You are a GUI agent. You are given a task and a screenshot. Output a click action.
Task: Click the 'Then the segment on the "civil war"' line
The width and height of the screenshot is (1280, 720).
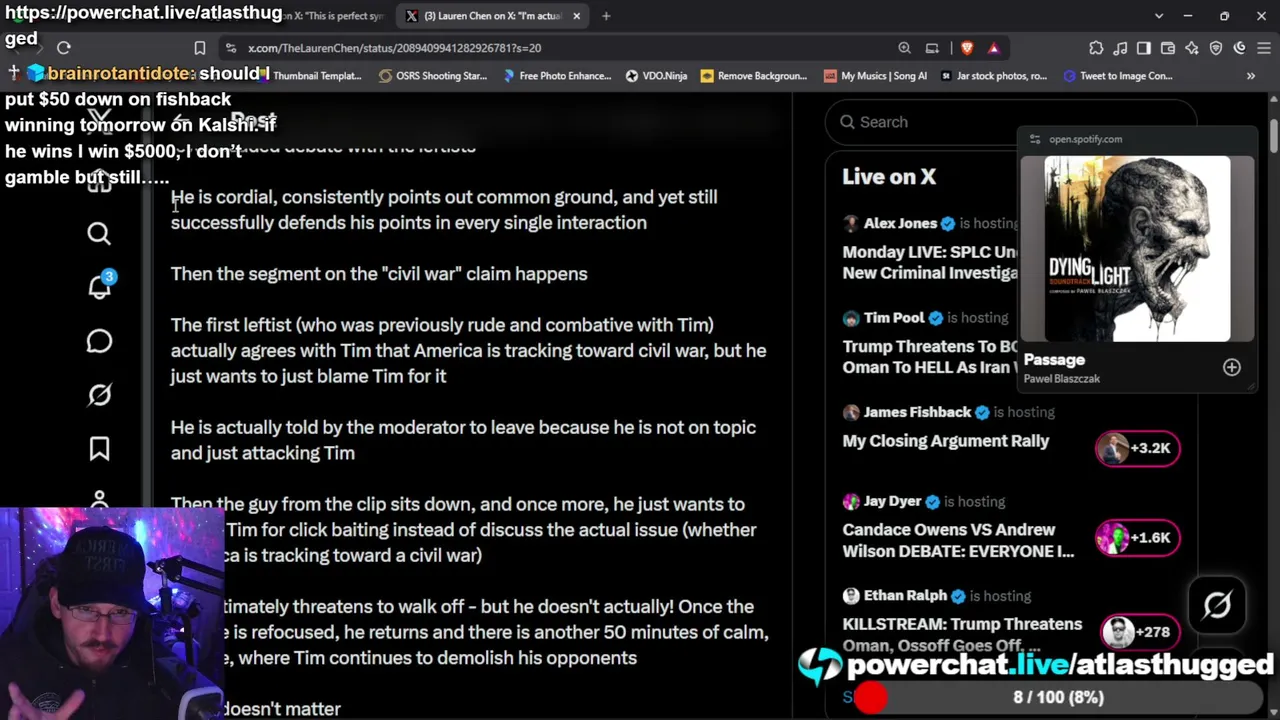click(379, 274)
